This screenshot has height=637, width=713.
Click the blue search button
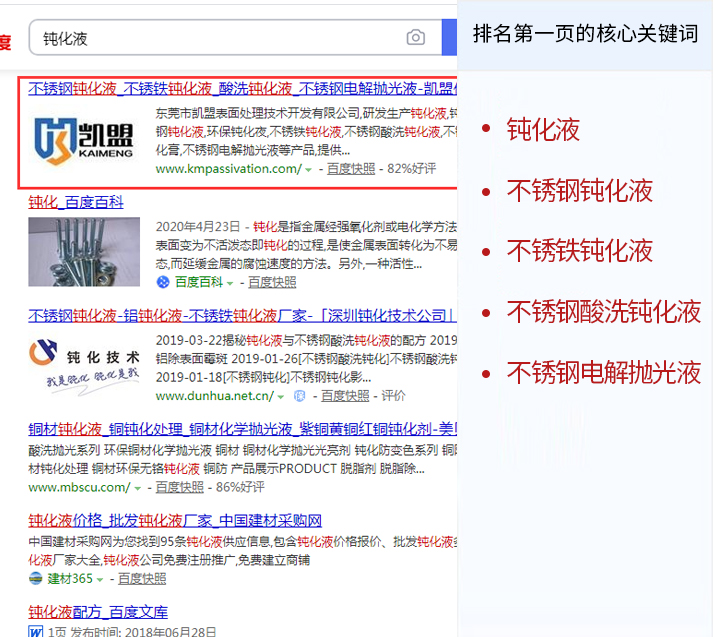pyautogui.click(x=449, y=37)
